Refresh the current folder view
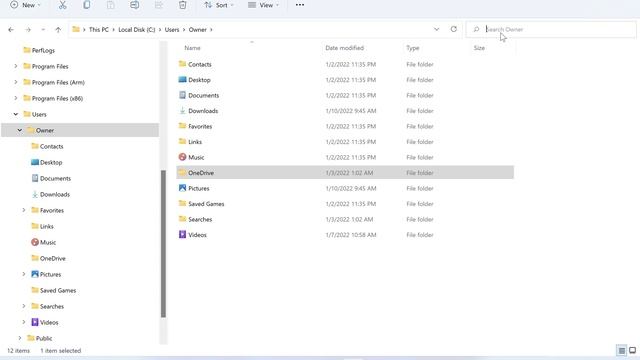Screen dimensions: 640x360 [453, 29]
